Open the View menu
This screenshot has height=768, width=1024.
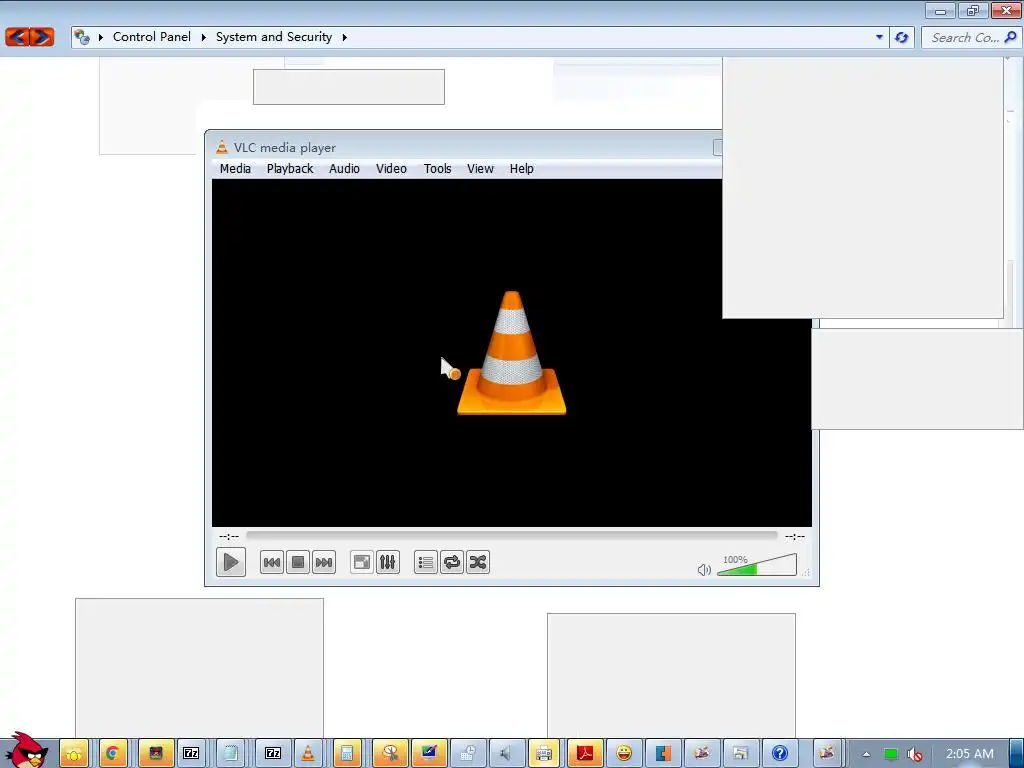coord(480,168)
